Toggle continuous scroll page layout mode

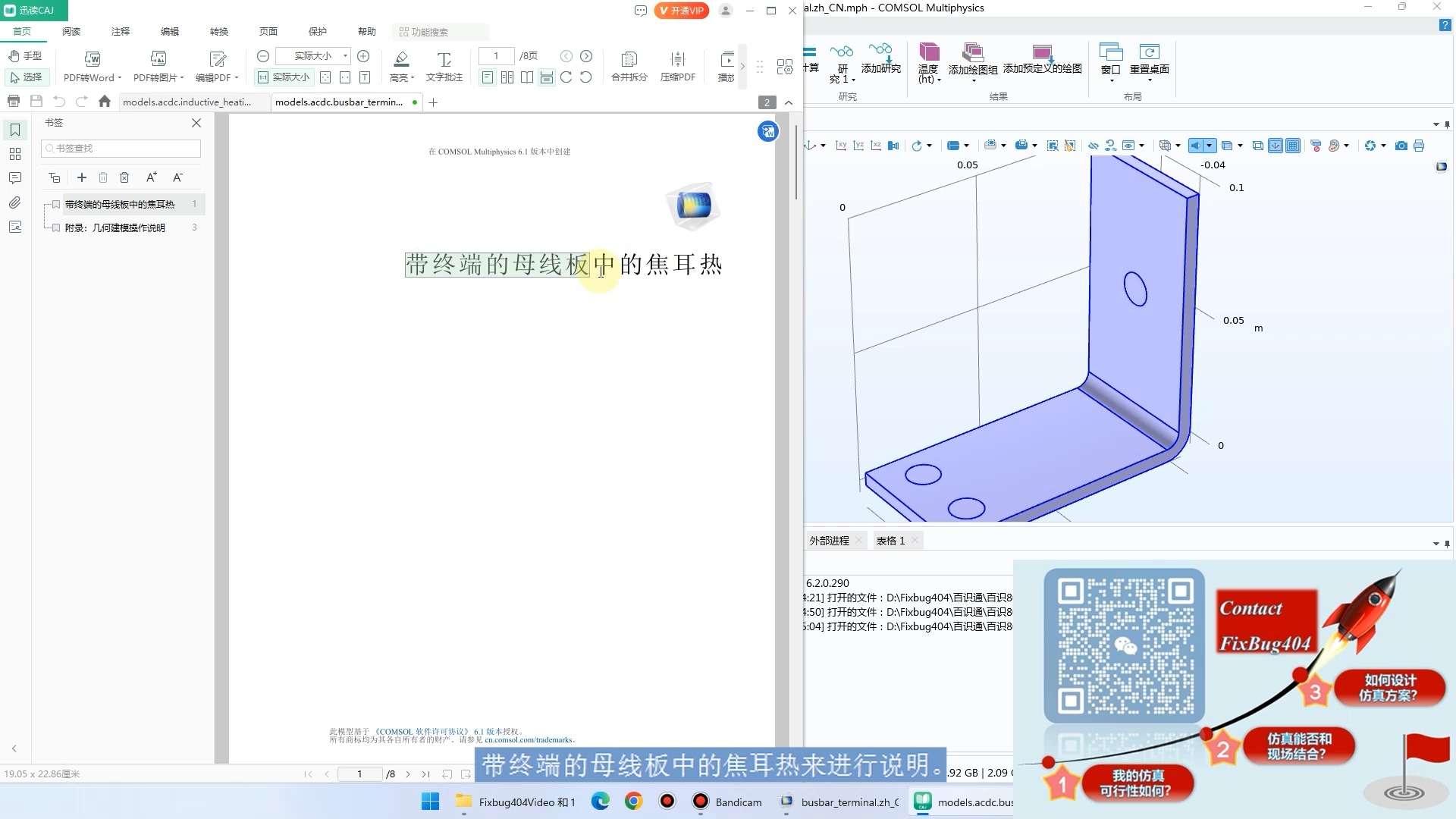tap(546, 77)
